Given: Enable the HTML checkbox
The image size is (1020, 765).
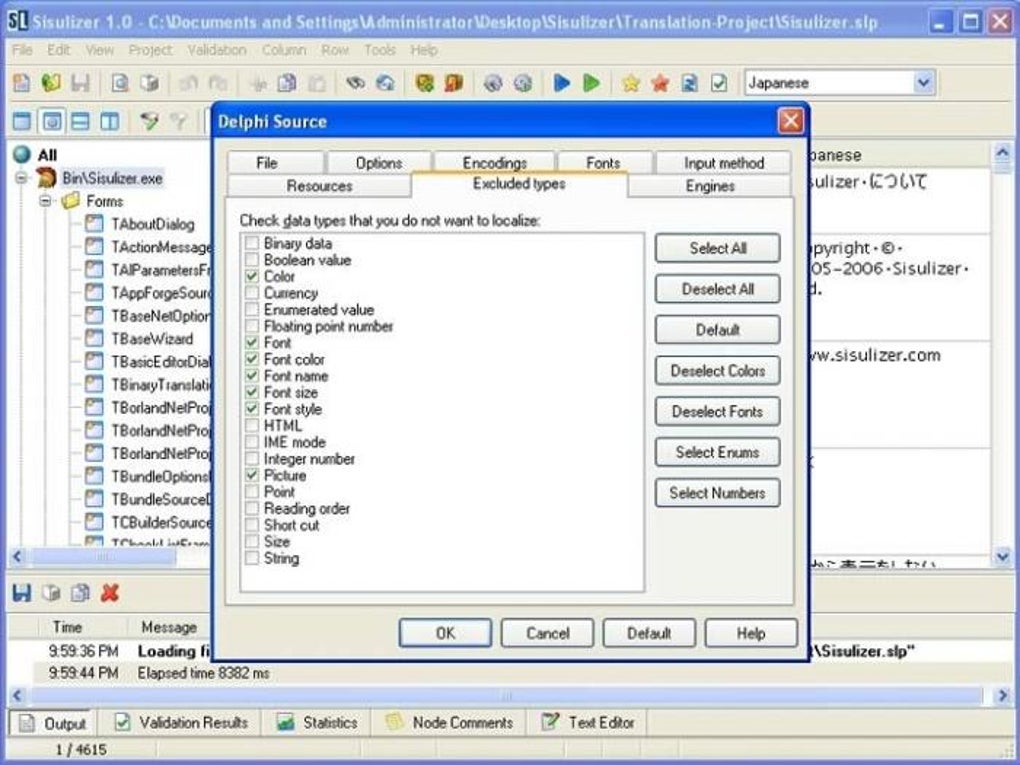Looking at the screenshot, I should tap(251, 425).
